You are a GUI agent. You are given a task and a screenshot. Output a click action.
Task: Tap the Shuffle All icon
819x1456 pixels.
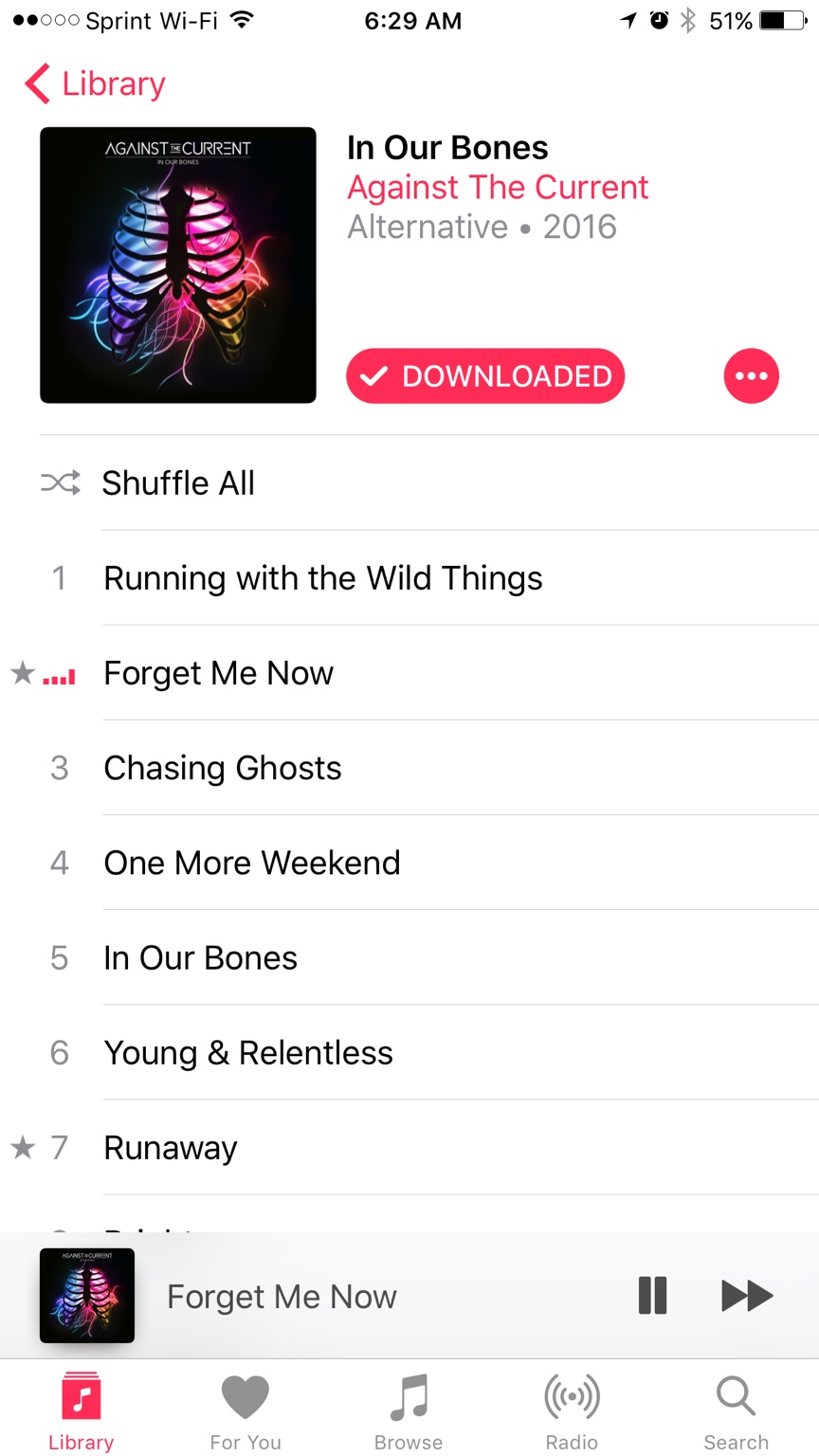tap(60, 483)
